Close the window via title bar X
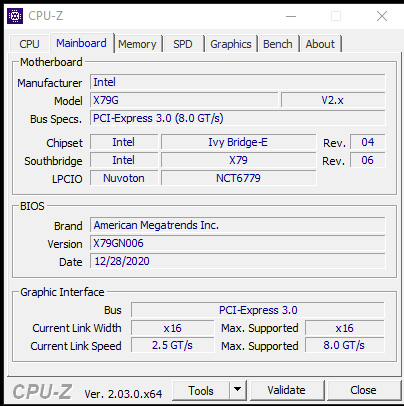404x406 pixels. 382,16
